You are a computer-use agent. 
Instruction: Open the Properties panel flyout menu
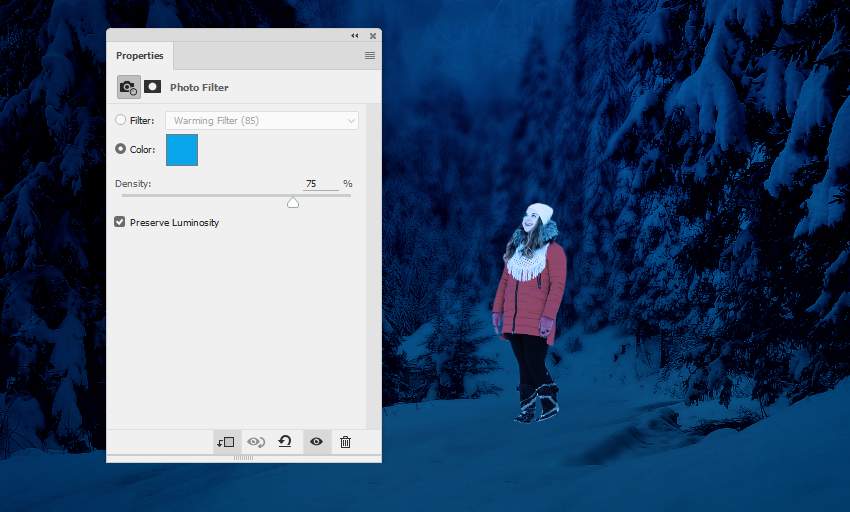(370, 55)
